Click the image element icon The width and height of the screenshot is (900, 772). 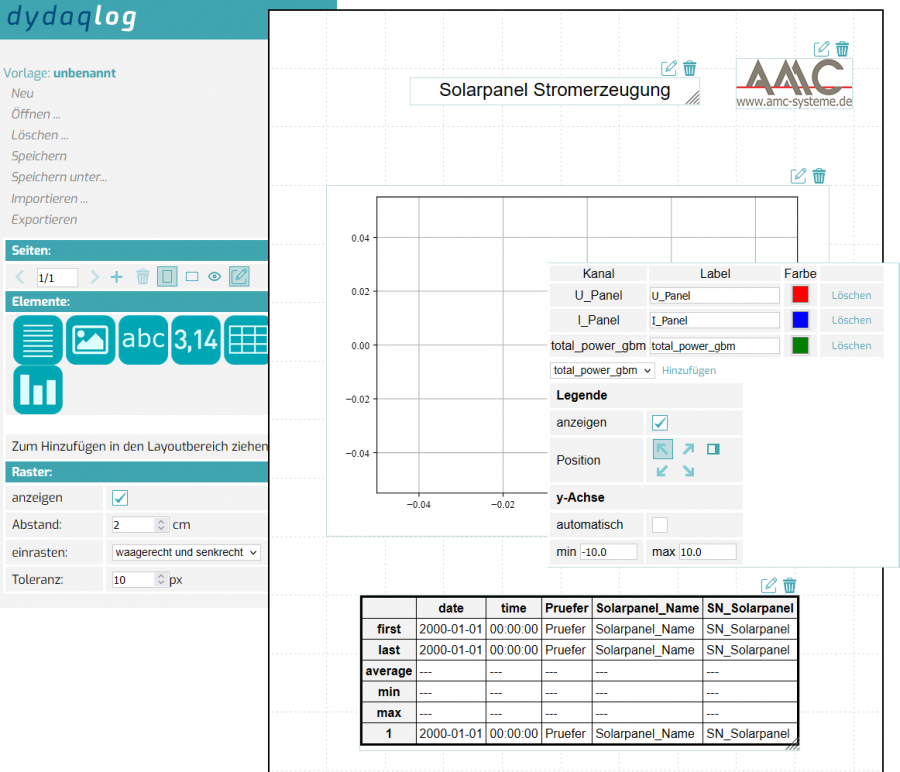pos(91,339)
